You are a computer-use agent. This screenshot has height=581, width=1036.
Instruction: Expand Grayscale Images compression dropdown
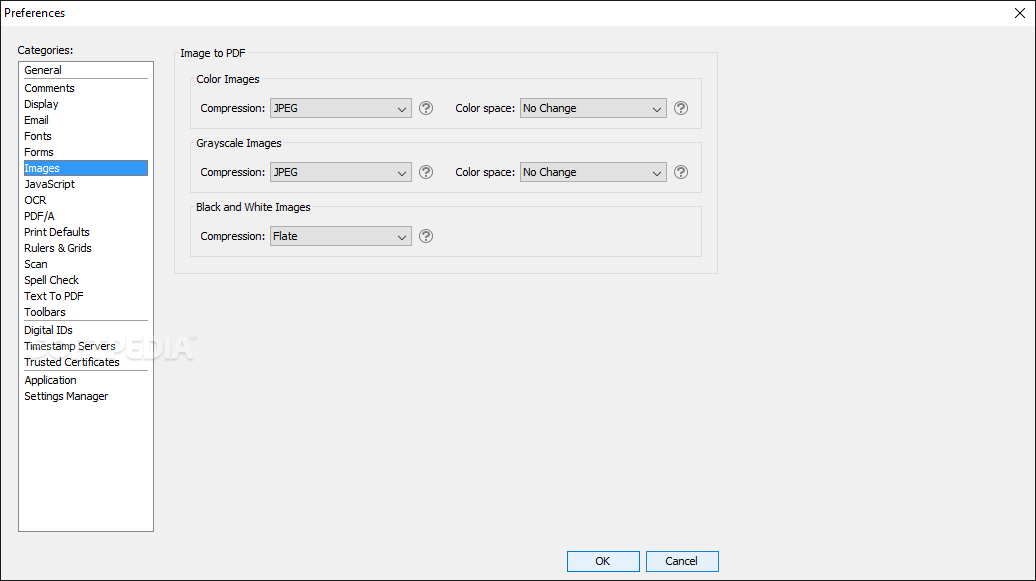341,173
